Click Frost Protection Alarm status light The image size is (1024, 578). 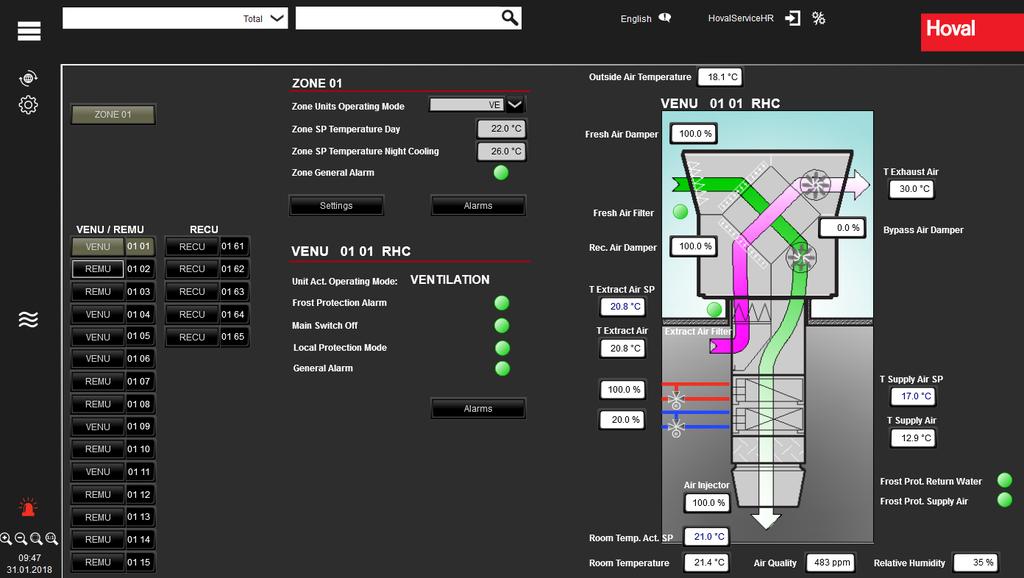[502, 303]
